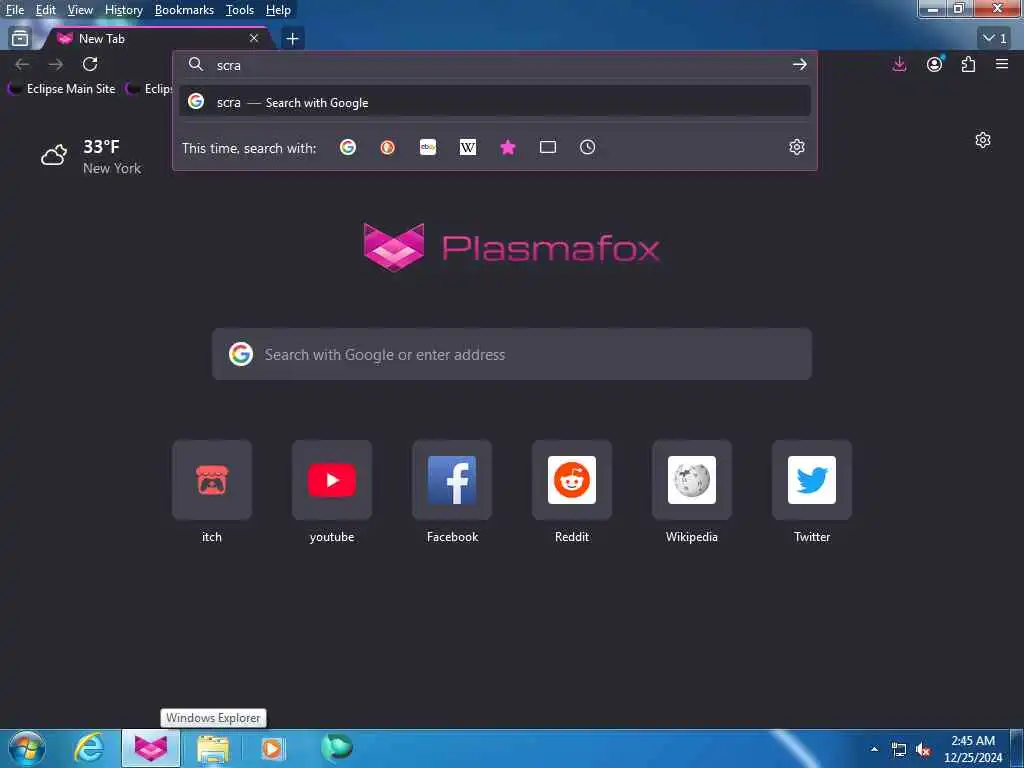Open Windows Explorer from the taskbar
1024x768 pixels.
coord(213,748)
